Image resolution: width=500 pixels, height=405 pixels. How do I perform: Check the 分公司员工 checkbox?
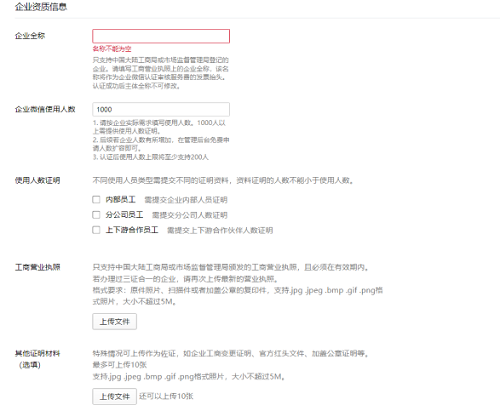coord(96,215)
